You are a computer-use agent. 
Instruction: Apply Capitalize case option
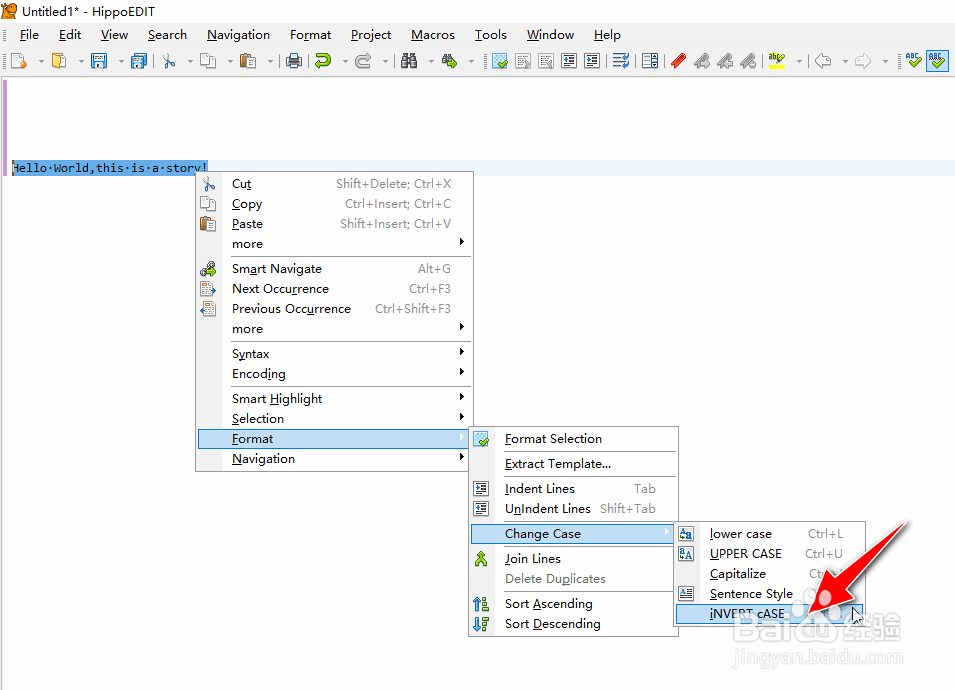click(770, 574)
